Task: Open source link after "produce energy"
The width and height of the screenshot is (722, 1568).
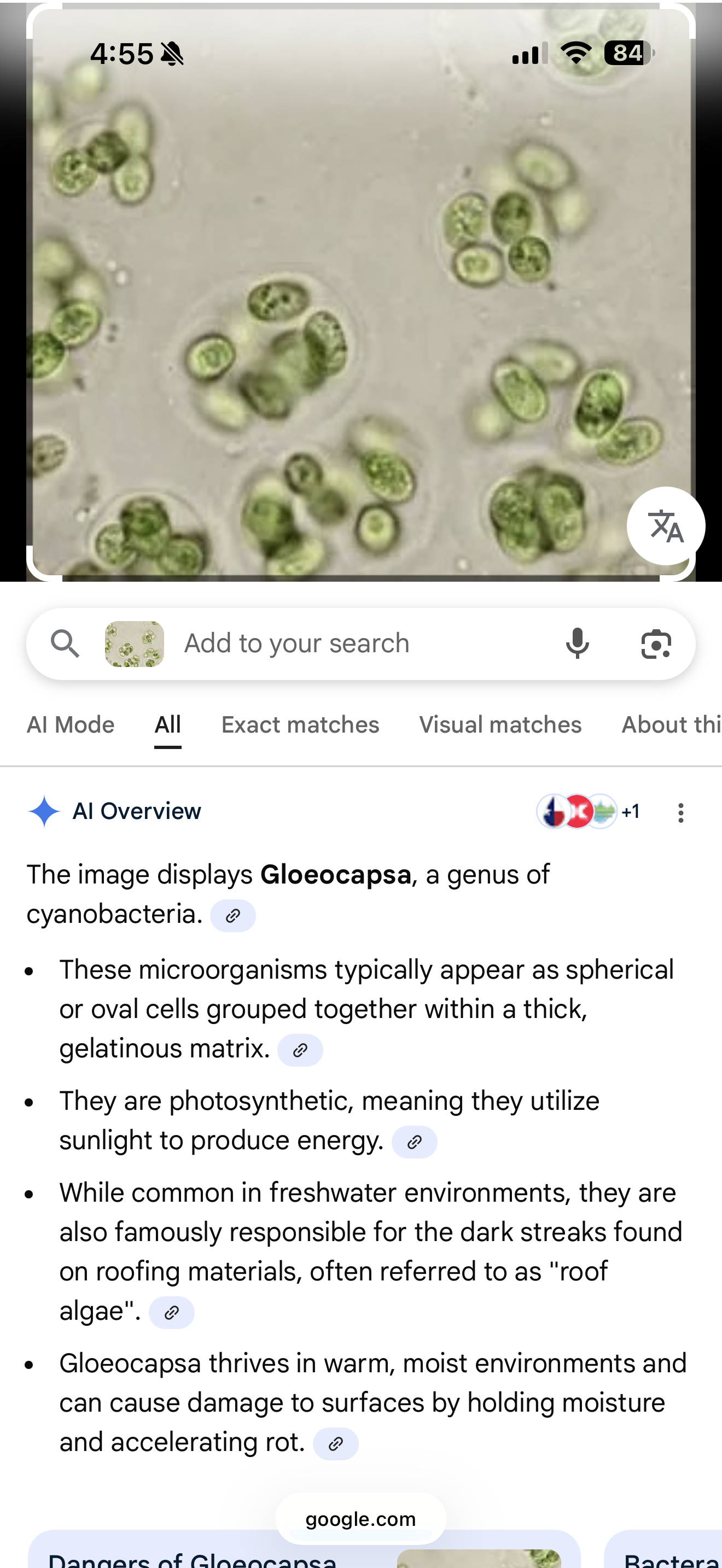Action: 415,1143
